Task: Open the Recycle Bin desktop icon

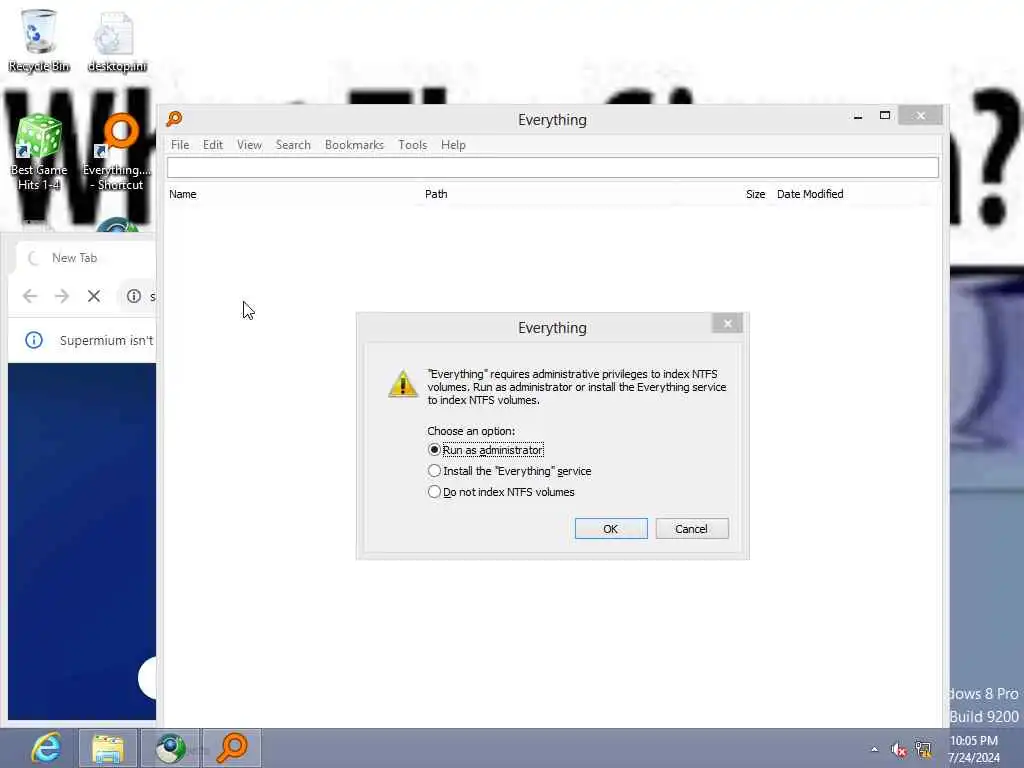Action: [x=39, y=40]
